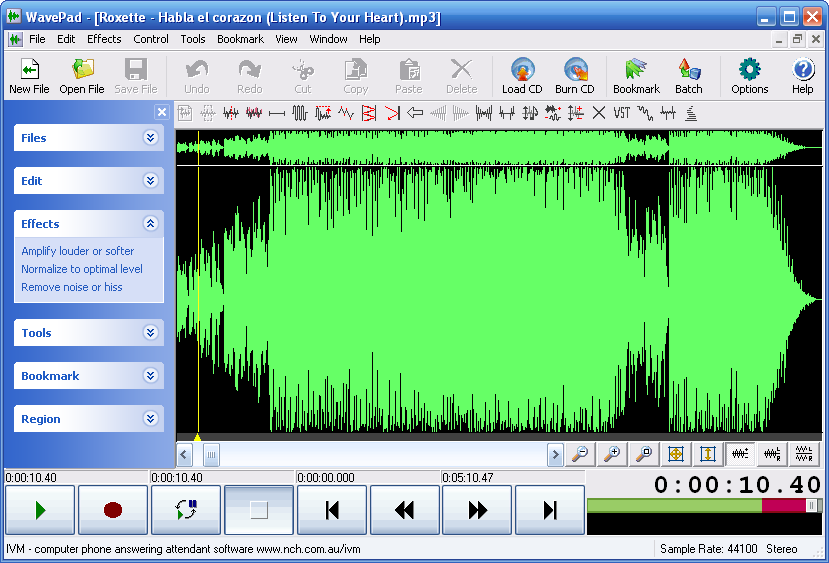Click the Save File toolbar icon
829x563 pixels.
click(x=136, y=76)
